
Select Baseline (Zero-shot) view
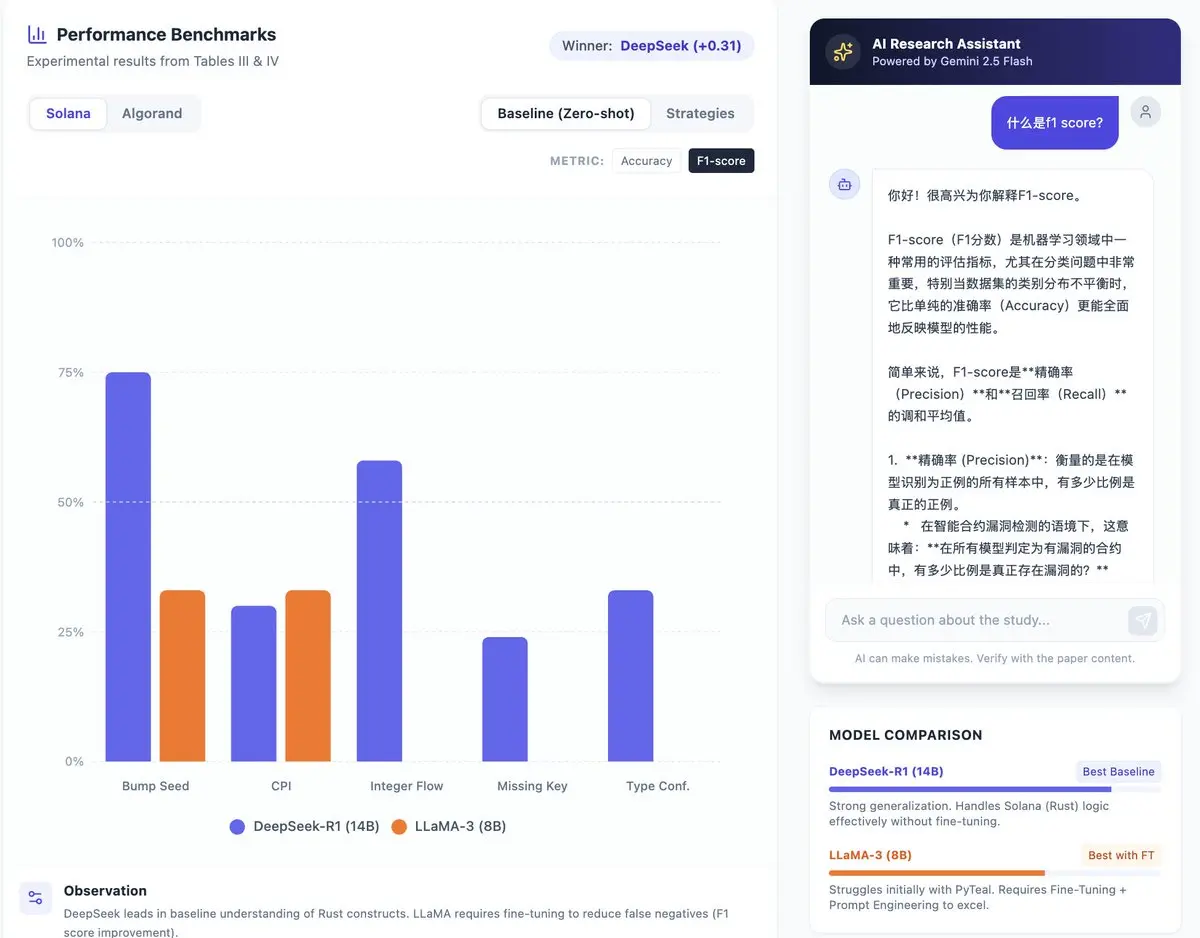[x=566, y=113]
